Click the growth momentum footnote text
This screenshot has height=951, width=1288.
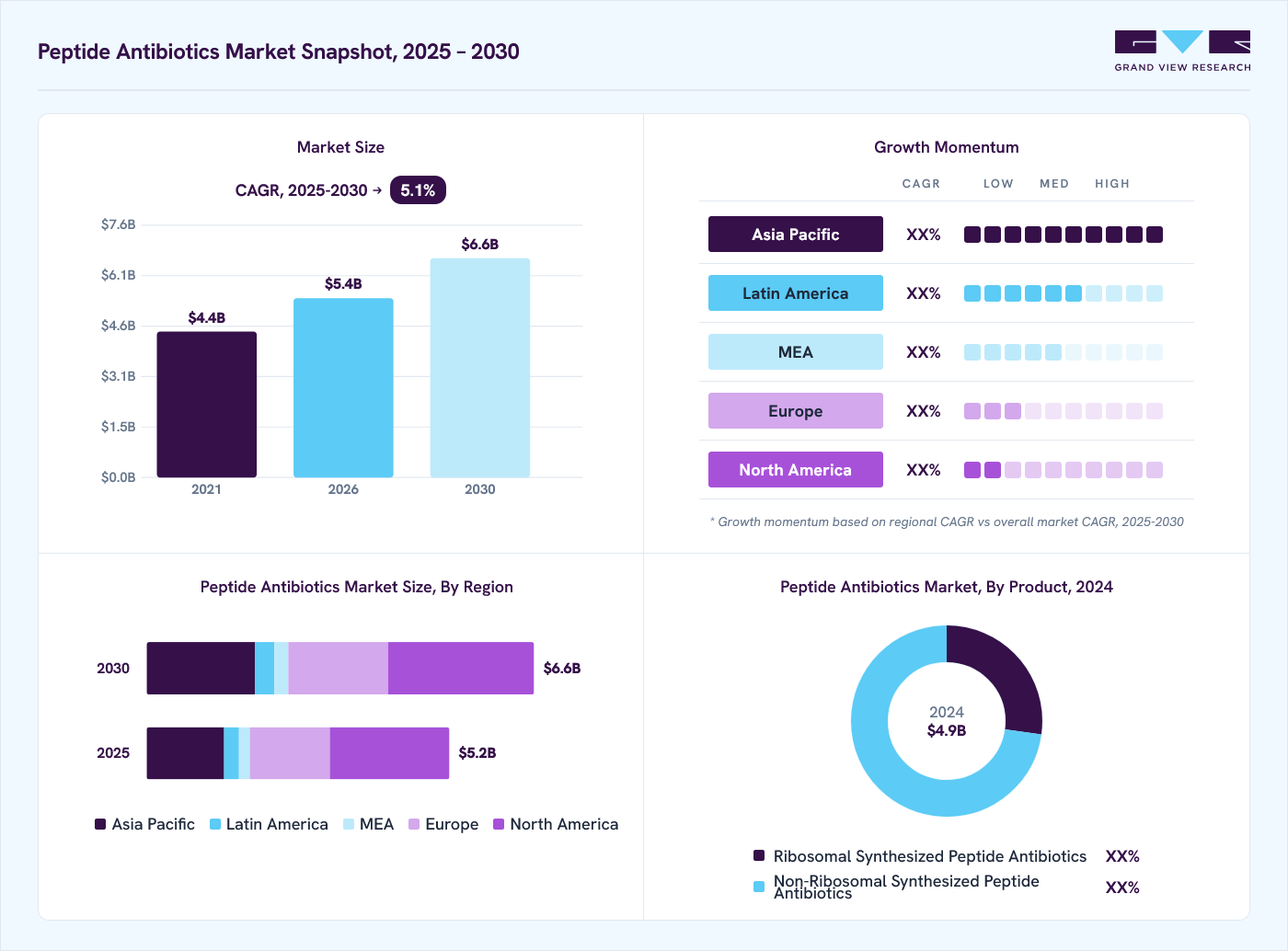coord(947,521)
